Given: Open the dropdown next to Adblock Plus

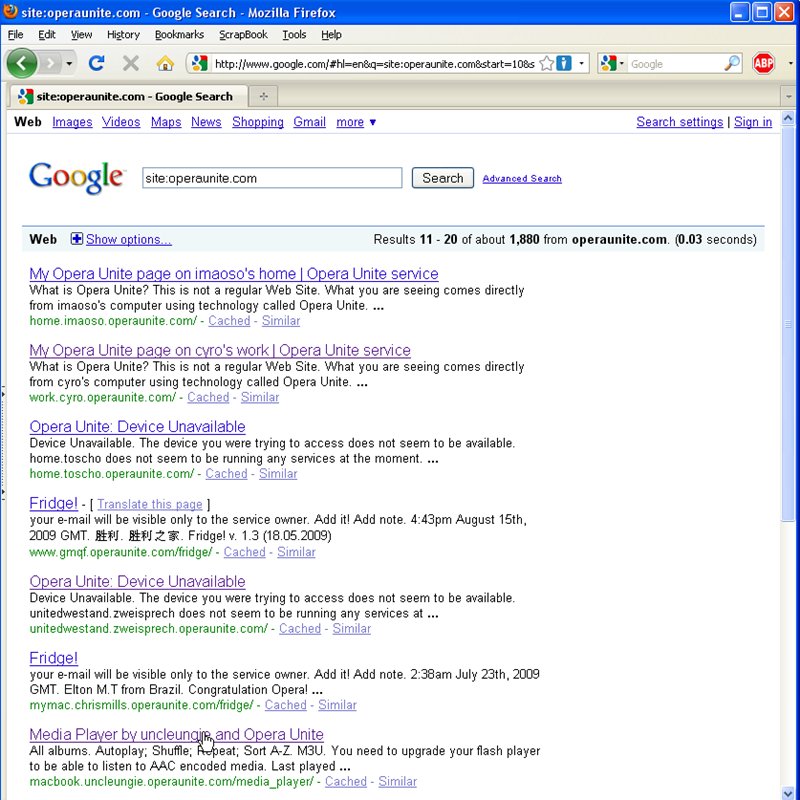Looking at the screenshot, I should pos(790,63).
